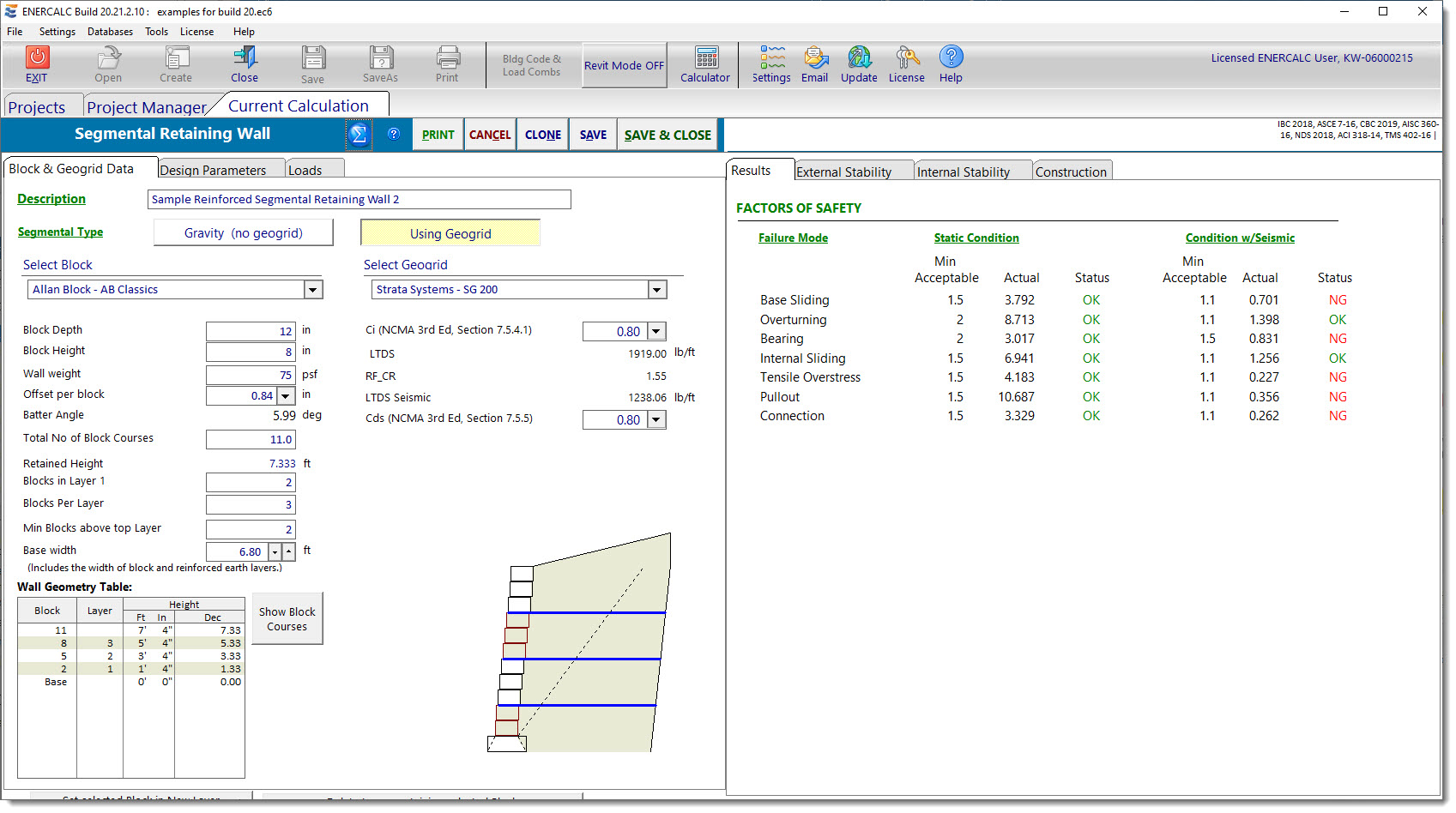
Task: Click the Email toolbar icon
Action: [815, 57]
